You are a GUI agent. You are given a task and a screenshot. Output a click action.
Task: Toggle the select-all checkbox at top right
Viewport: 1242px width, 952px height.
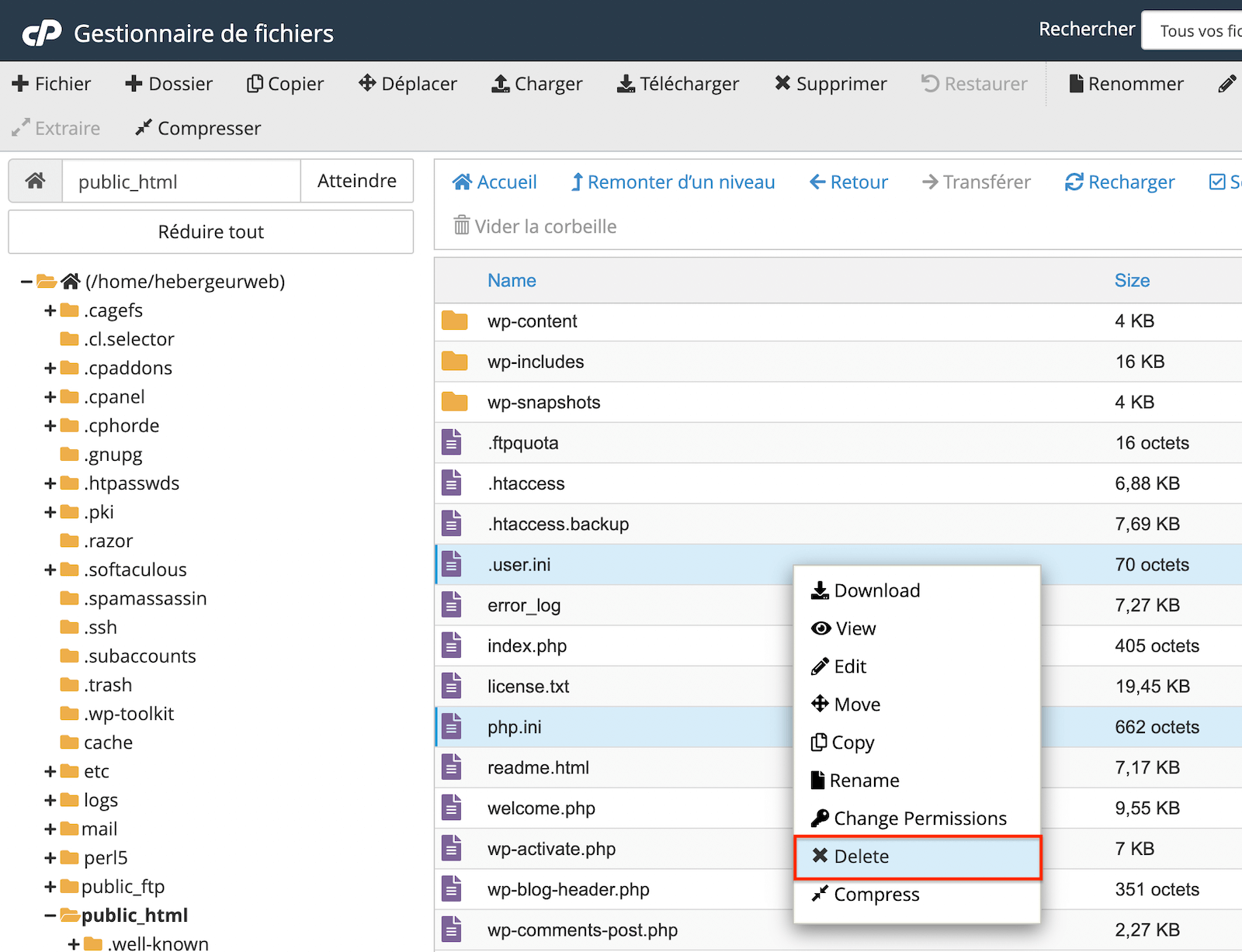pyautogui.click(x=1217, y=182)
